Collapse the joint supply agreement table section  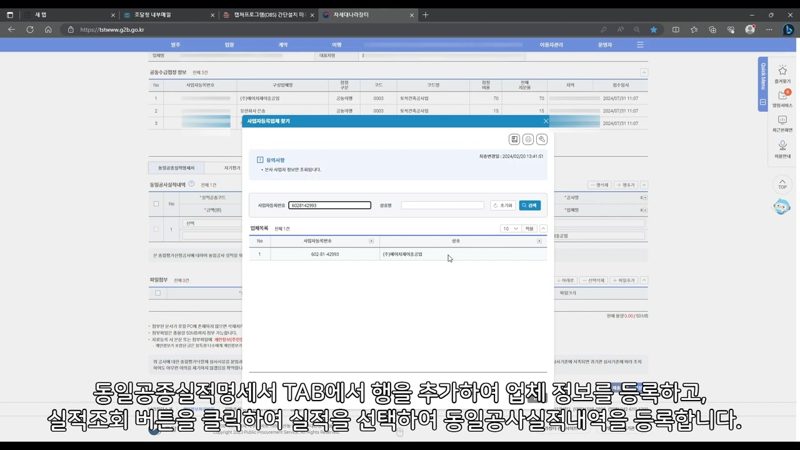coord(644,72)
